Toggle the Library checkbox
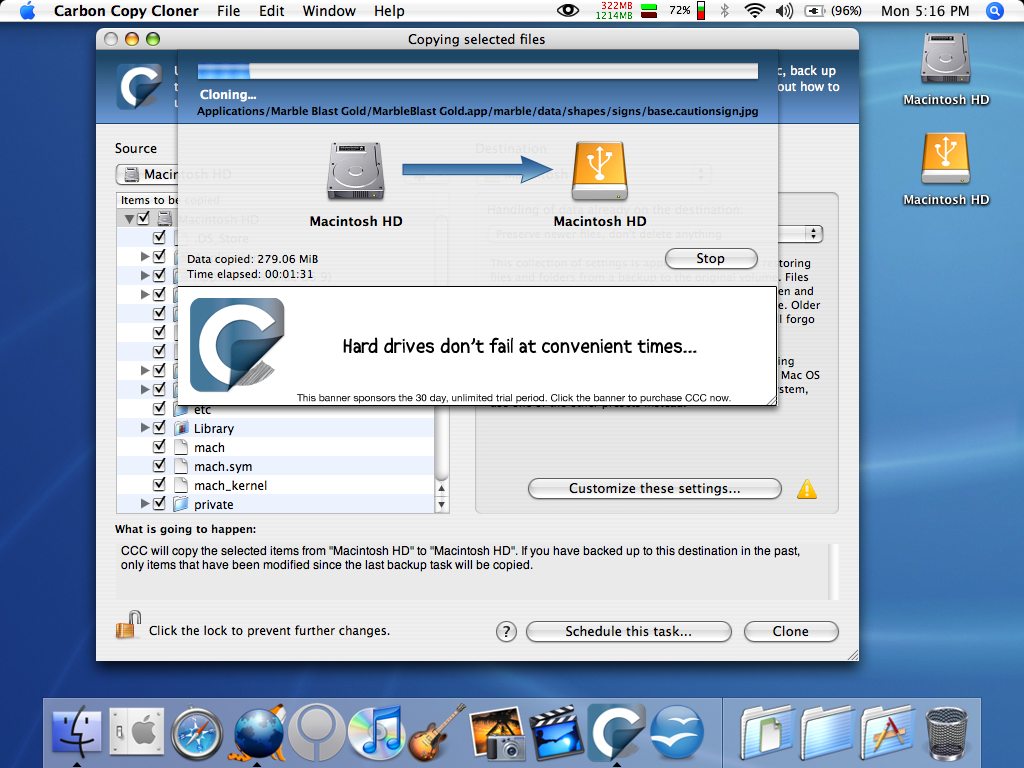This screenshot has width=1024, height=768. [x=159, y=427]
